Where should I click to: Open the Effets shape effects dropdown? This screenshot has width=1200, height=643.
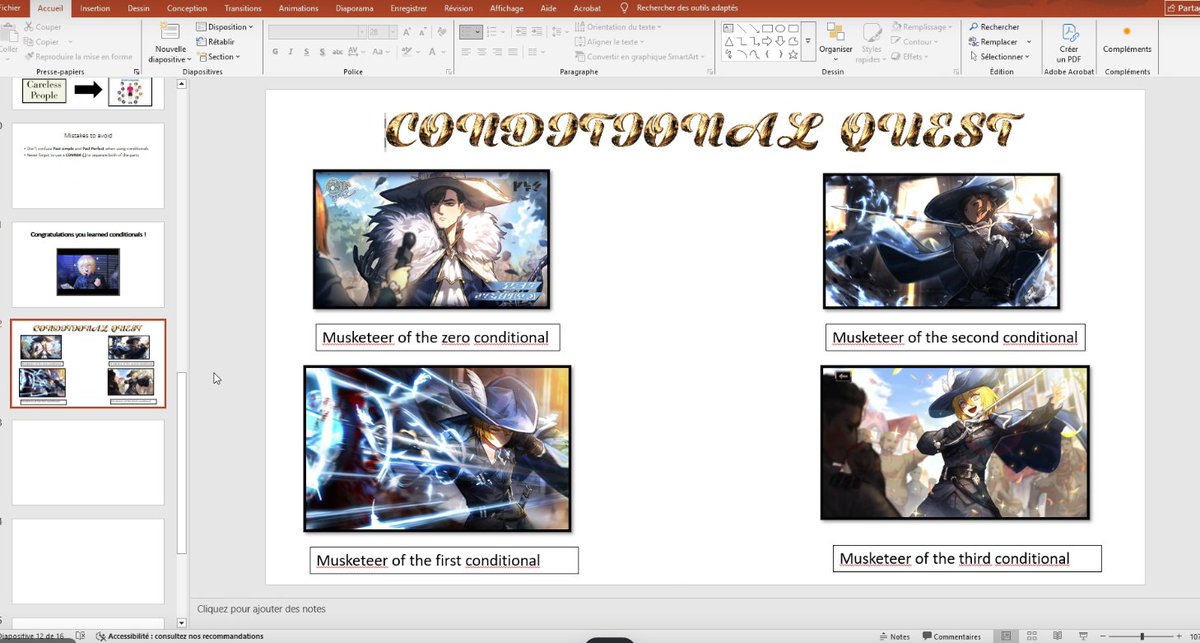coord(911,57)
